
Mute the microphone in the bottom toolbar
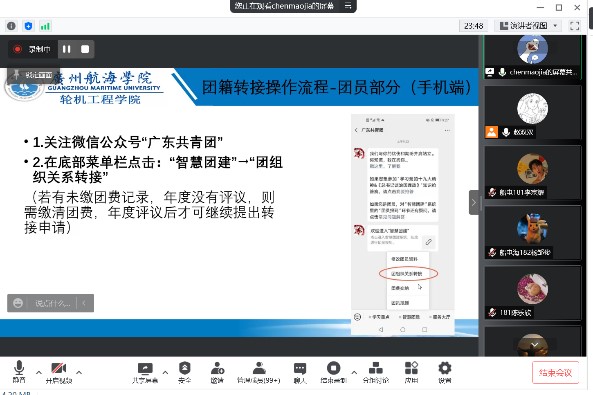pos(19,372)
